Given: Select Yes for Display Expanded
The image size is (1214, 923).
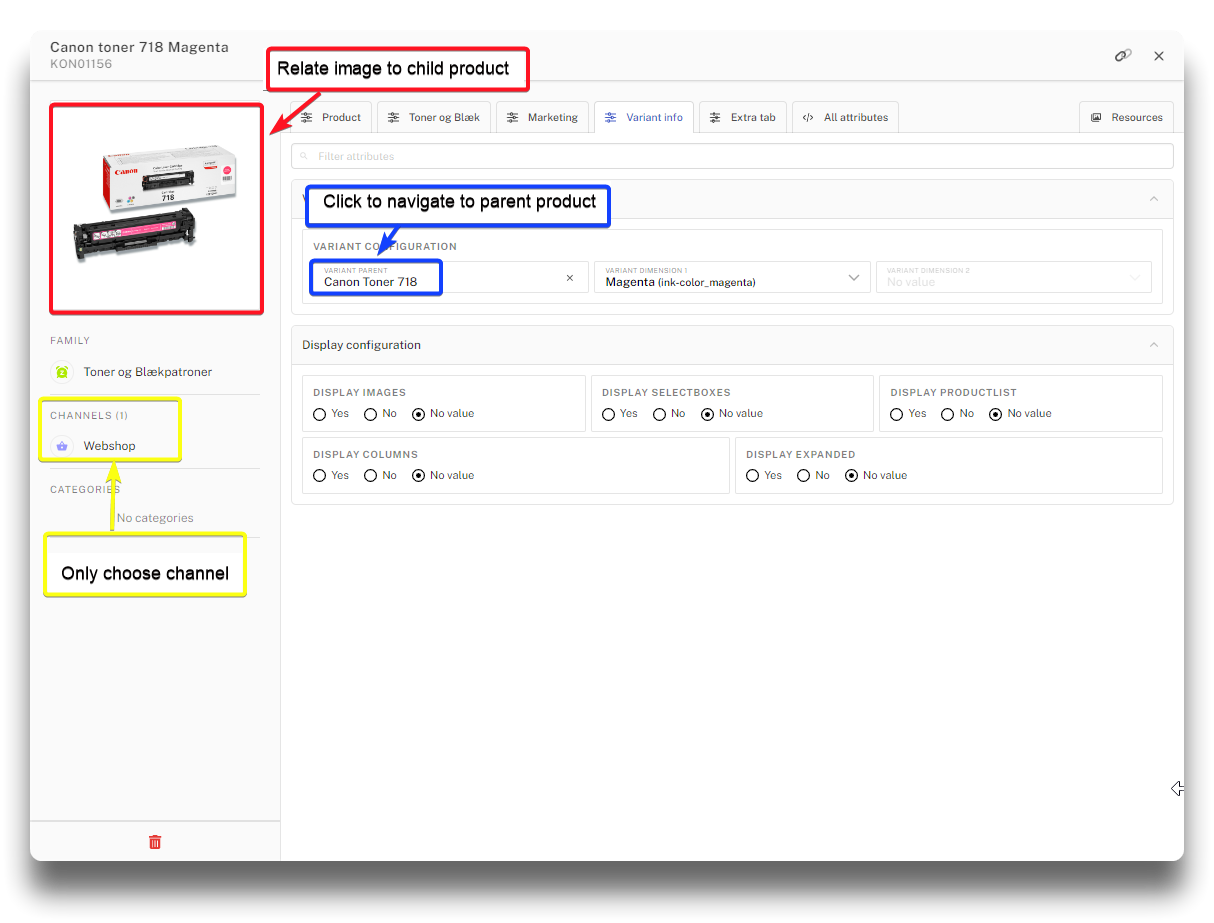Looking at the screenshot, I should pyautogui.click(x=753, y=476).
